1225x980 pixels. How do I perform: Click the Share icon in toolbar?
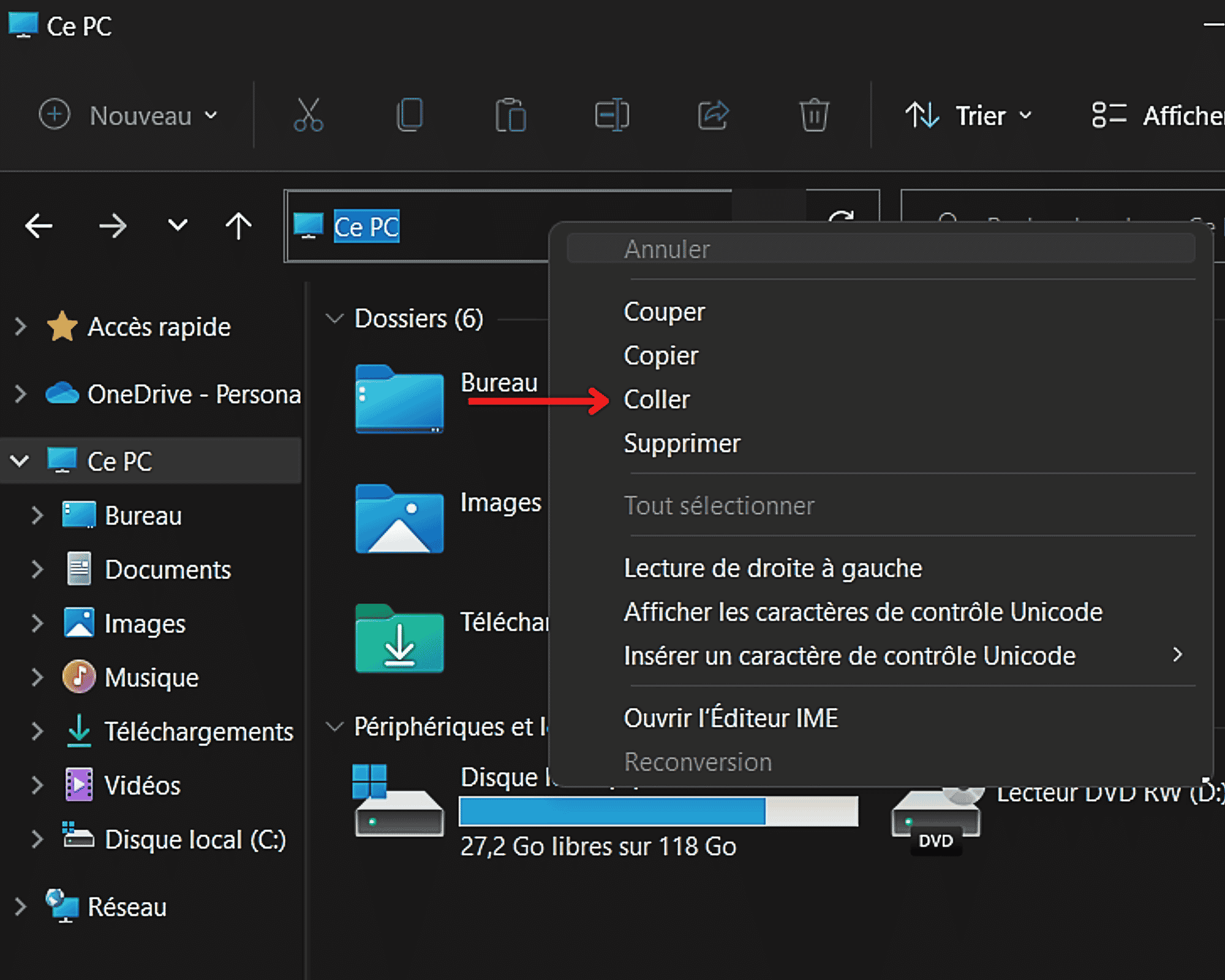pyautogui.click(x=714, y=115)
